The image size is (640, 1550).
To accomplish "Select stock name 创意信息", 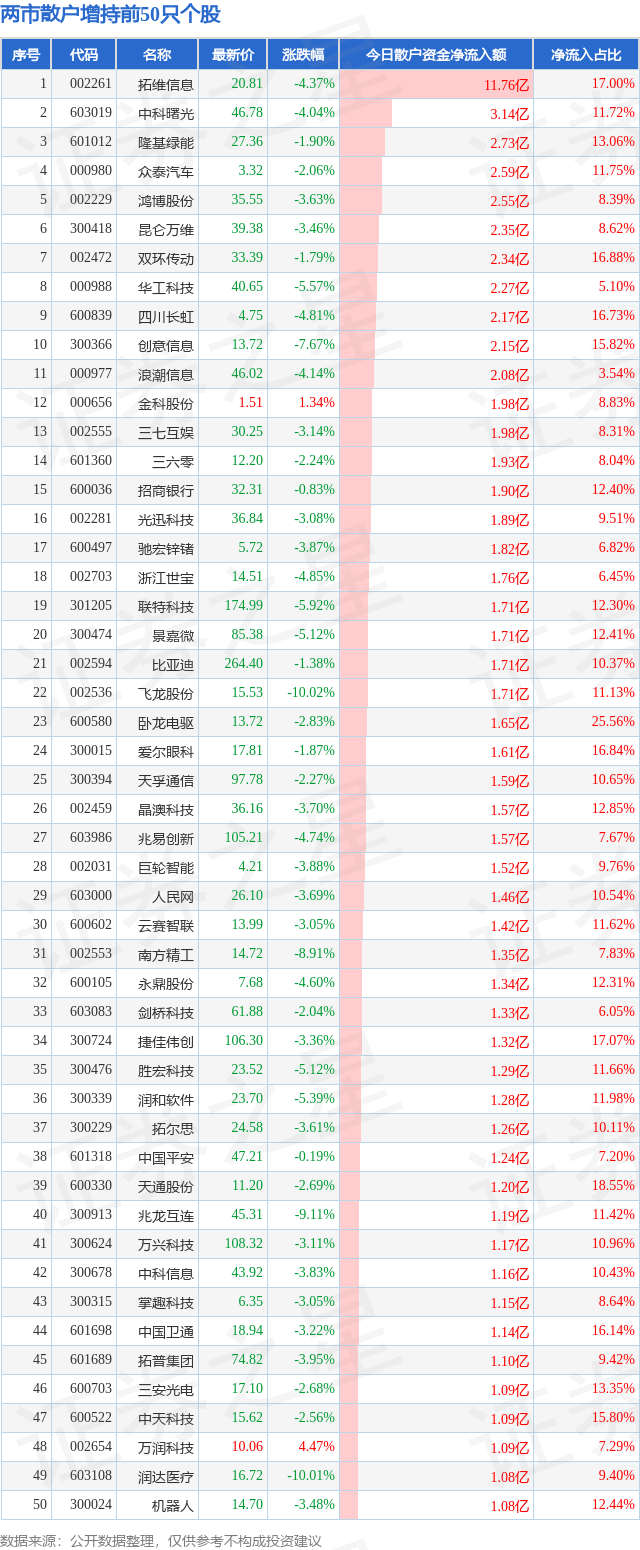I will coord(166,345).
